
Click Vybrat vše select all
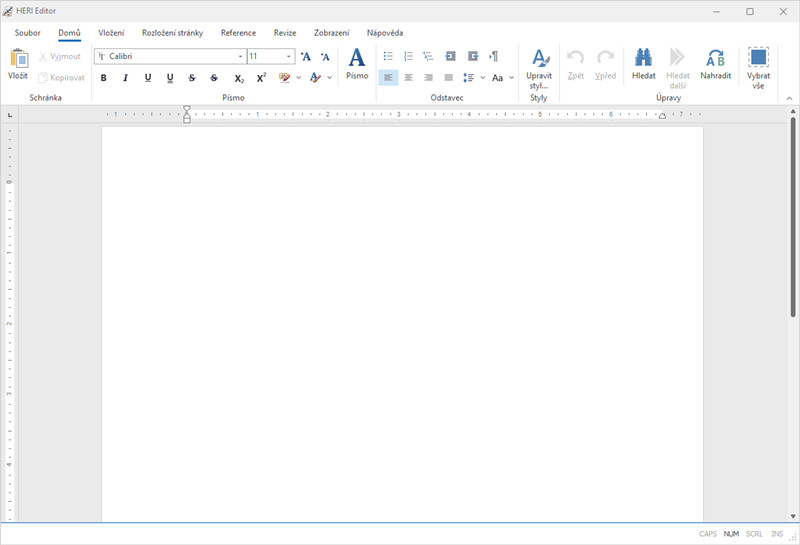pos(758,68)
